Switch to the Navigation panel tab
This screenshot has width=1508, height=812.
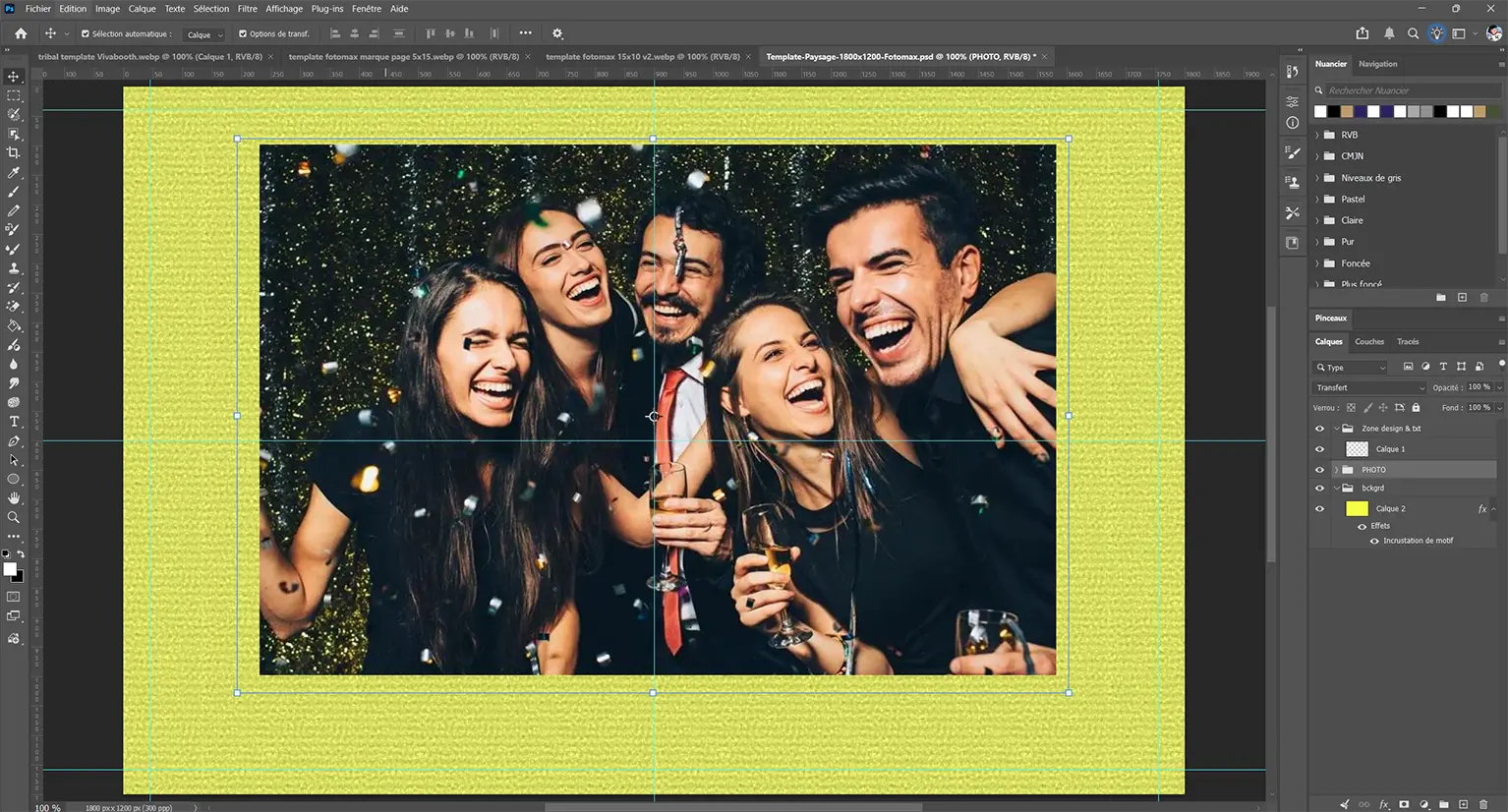pos(1377,64)
